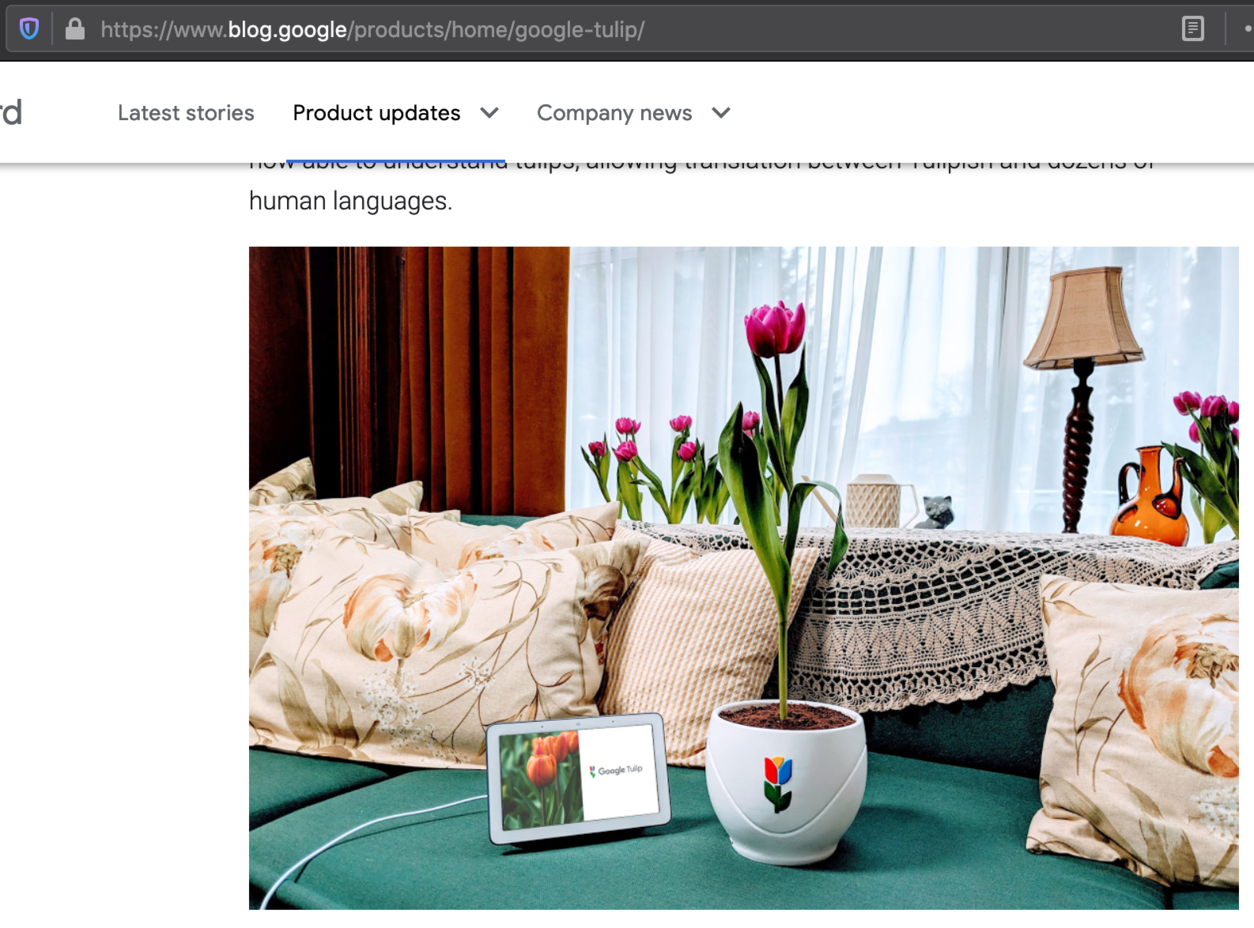Click the orange glass jug on the sill
This screenshot has width=1254, height=928.
[x=1147, y=498]
